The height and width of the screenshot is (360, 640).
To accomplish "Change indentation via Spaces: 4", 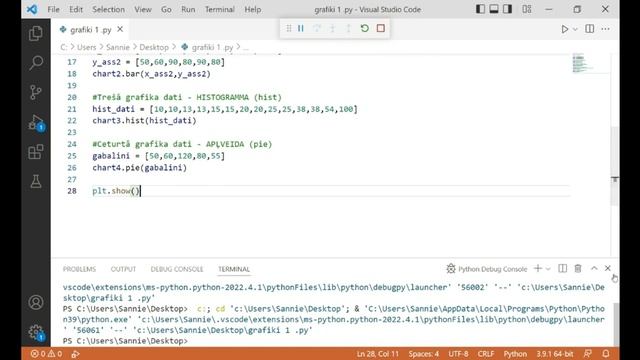I will coord(424,354).
